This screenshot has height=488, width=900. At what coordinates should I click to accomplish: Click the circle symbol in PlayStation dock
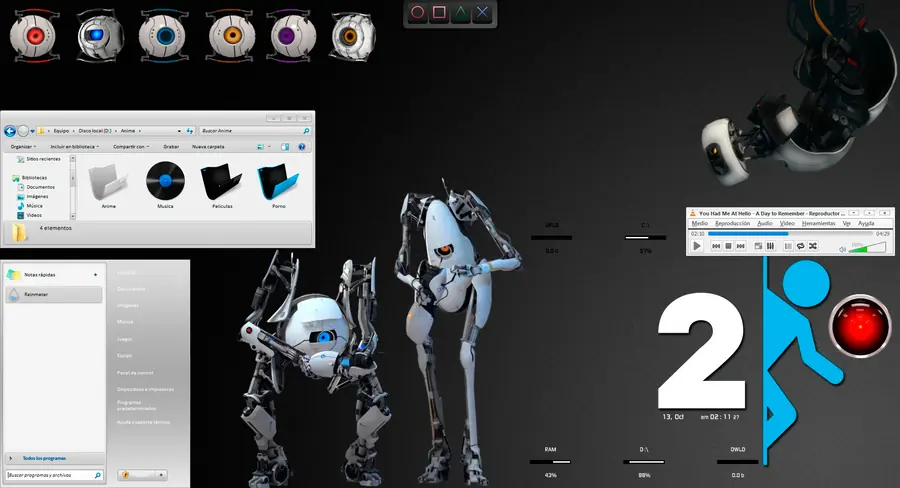click(x=418, y=13)
